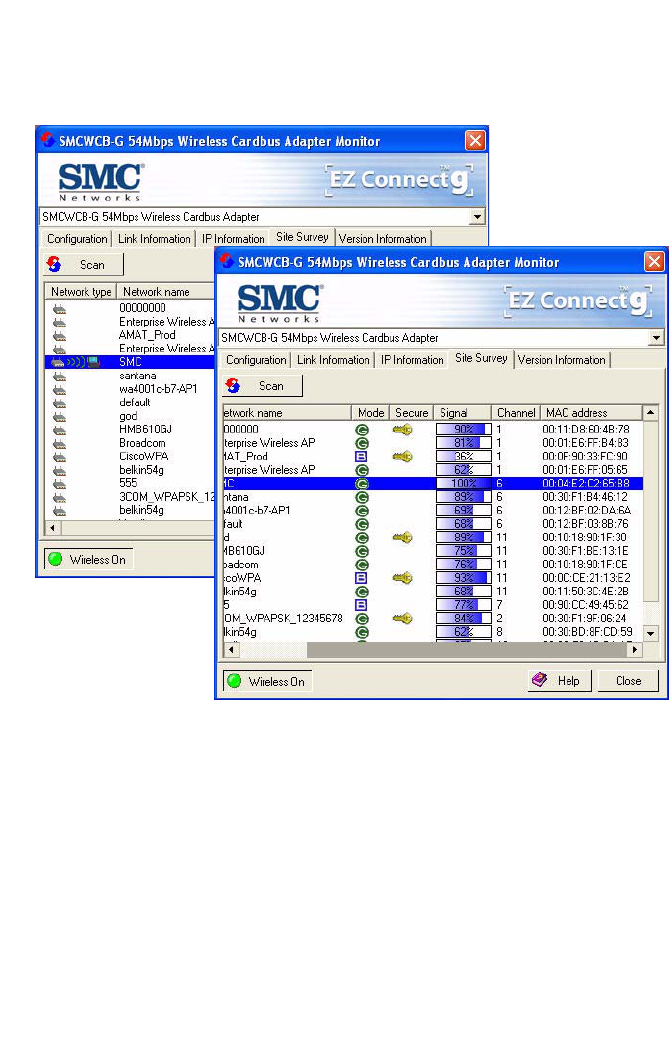Open Version Information tab in front window
The height and width of the screenshot is (1043, 669).
562,360
